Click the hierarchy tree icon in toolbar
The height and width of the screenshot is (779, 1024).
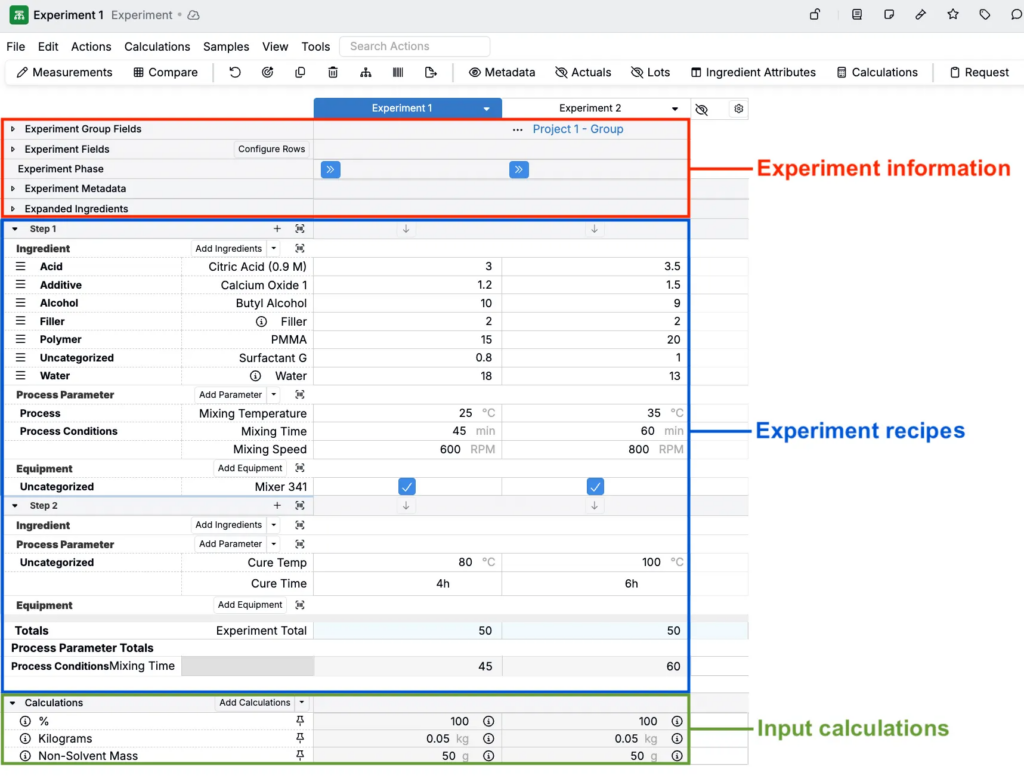[366, 72]
